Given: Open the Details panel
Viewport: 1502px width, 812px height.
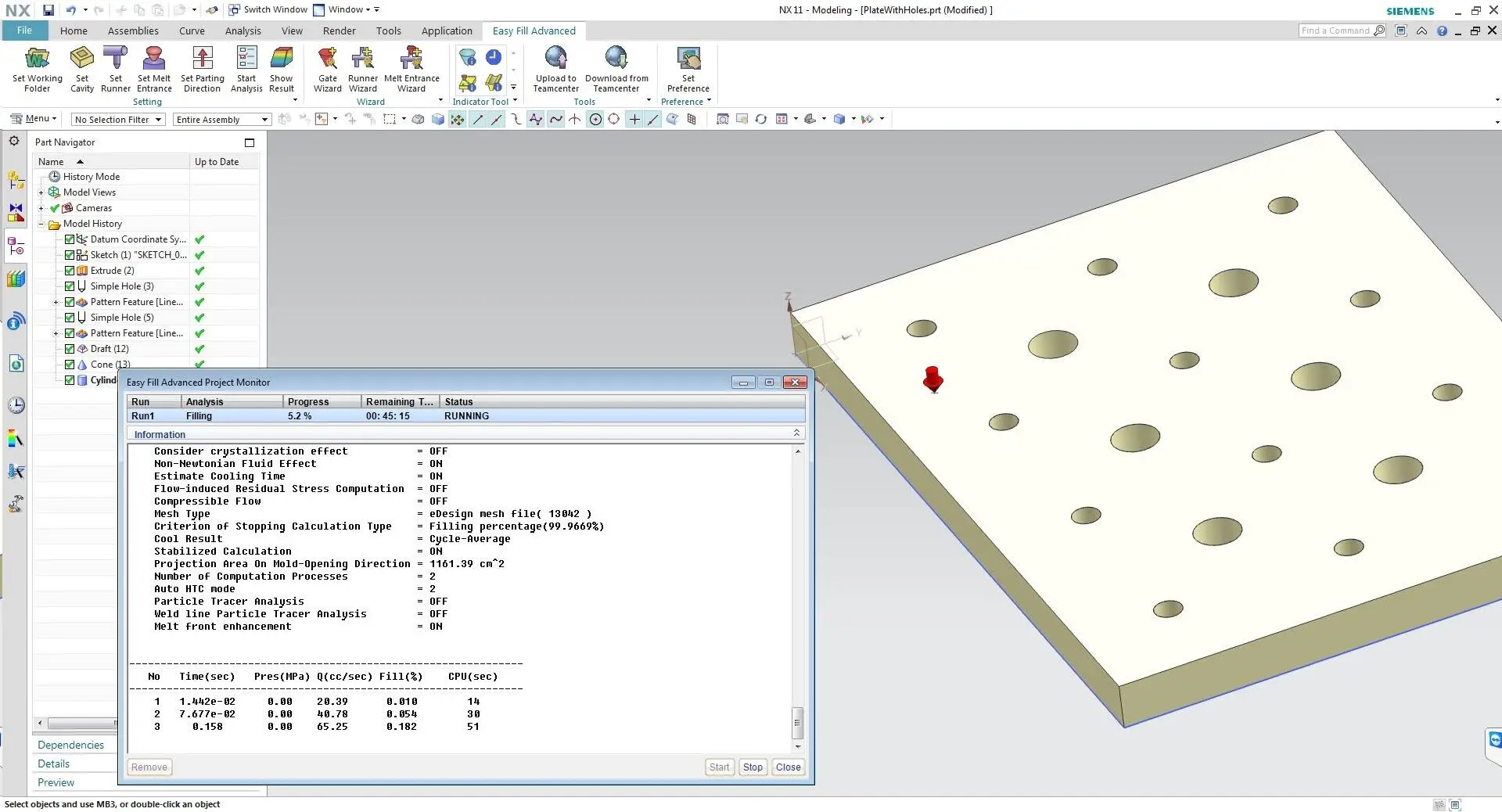Looking at the screenshot, I should 54,764.
